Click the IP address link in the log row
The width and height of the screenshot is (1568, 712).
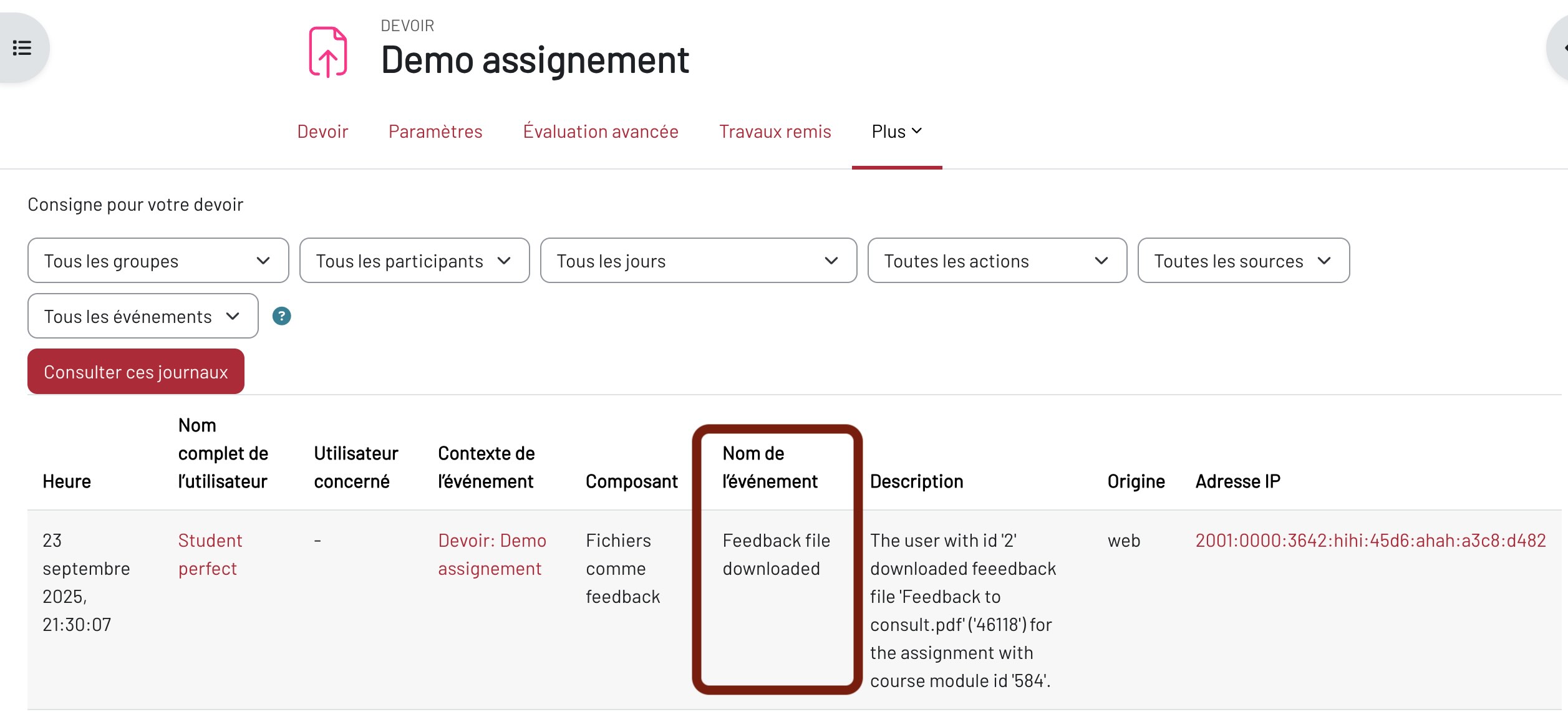click(1370, 541)
